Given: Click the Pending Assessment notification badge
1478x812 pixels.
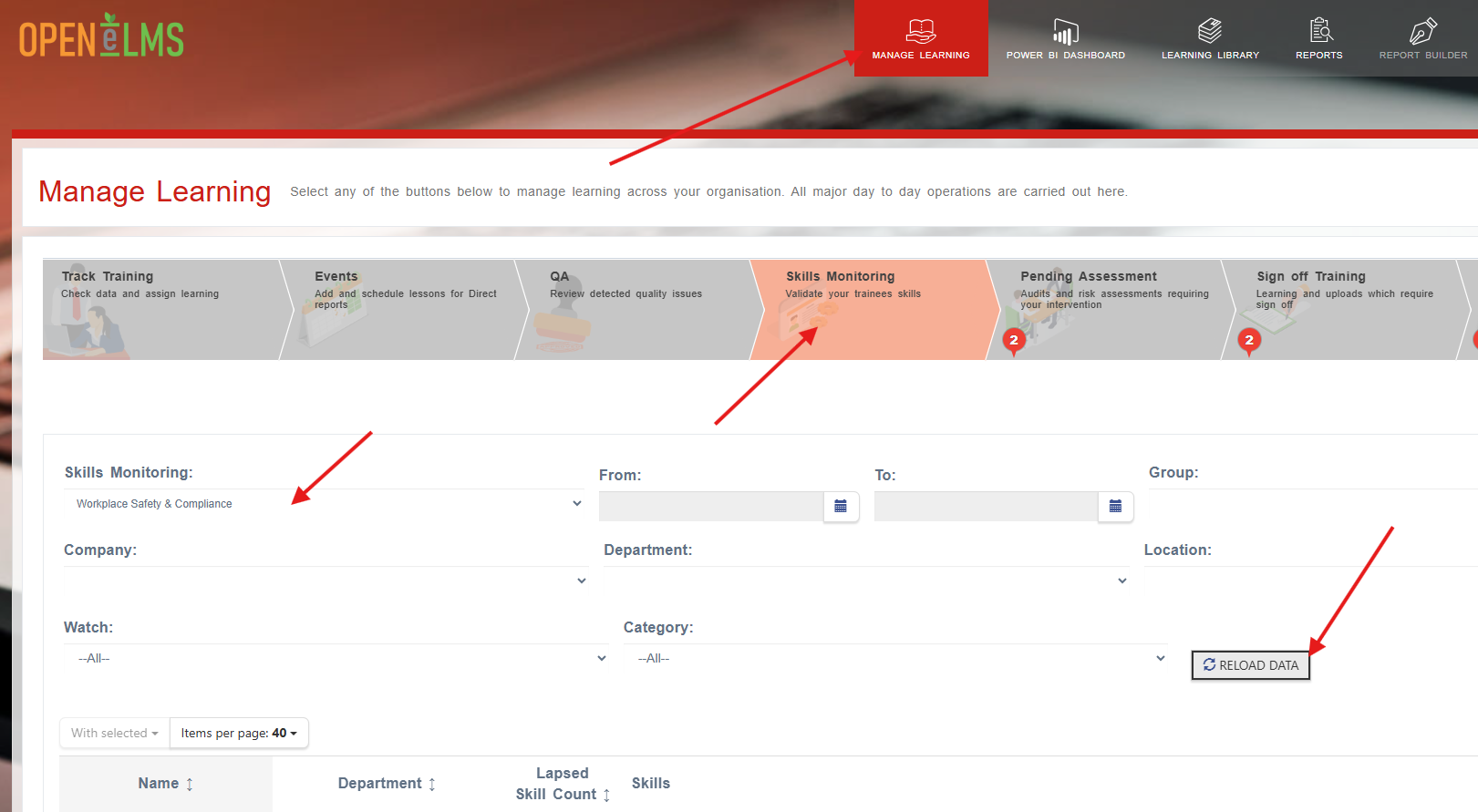Looking at the screenshot, I should [x=1014, y=341].
